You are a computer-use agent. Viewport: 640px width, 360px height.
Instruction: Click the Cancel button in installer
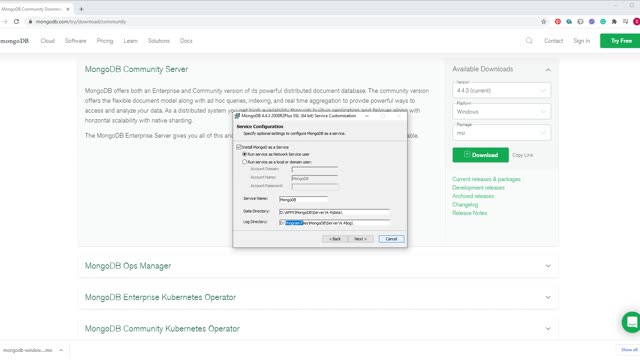[x=391, y=239]
